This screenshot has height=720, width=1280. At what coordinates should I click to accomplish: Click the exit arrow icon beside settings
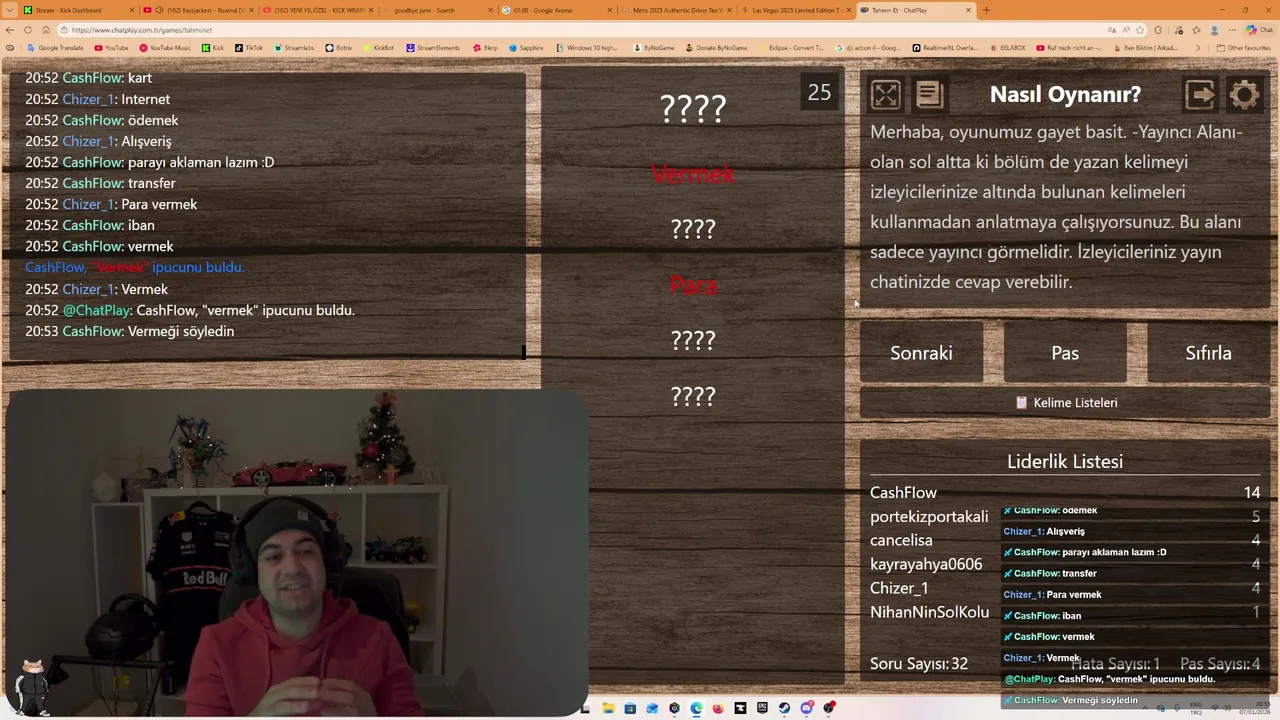click(1200, 94)
